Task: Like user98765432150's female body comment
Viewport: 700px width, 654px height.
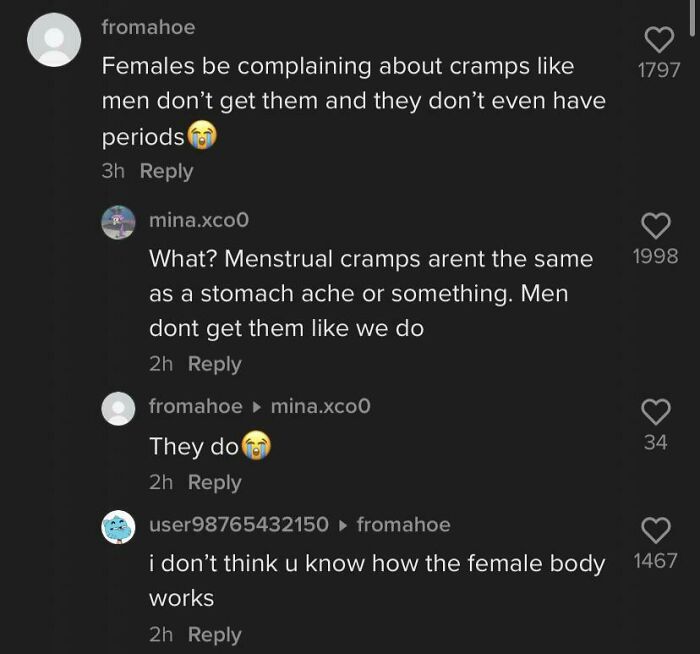Action: [x=655, y=530]
